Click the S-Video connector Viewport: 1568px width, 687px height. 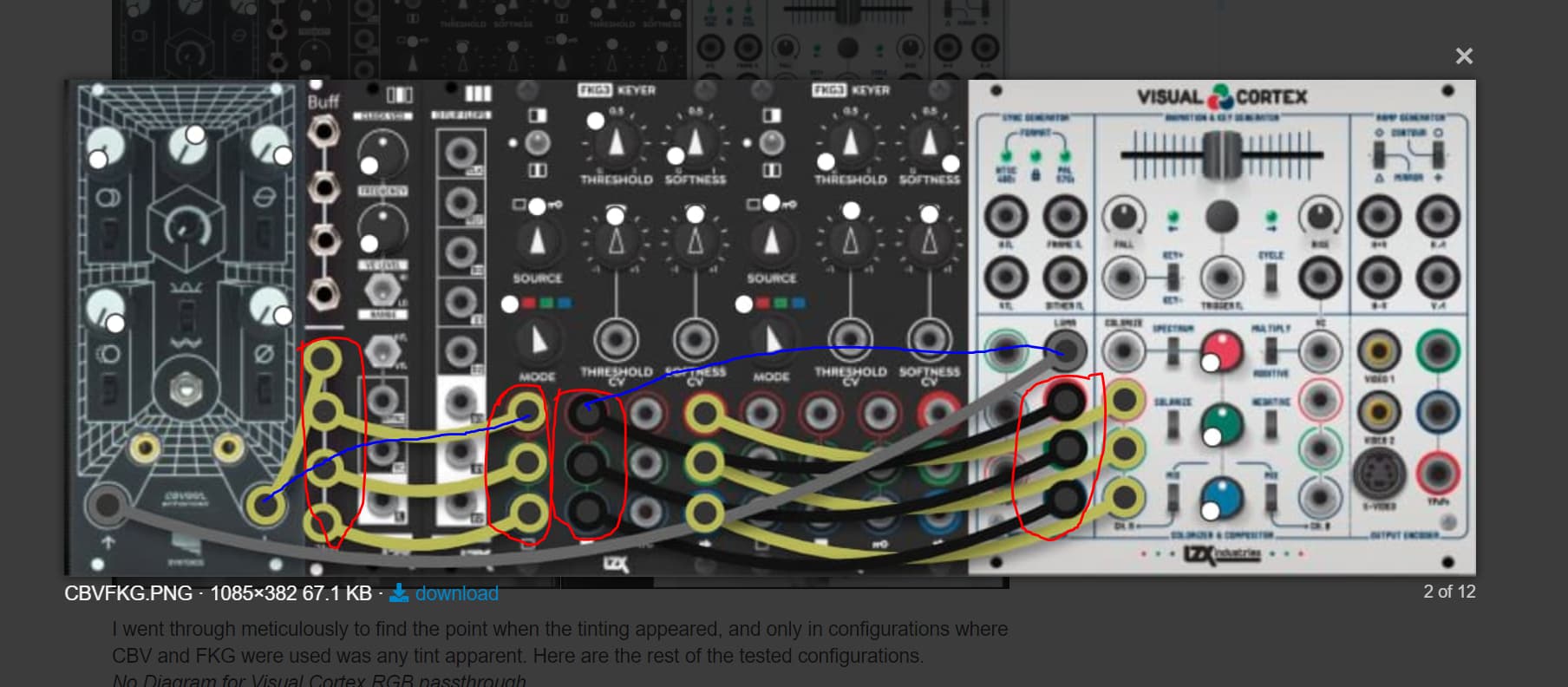click(1378, 474)
